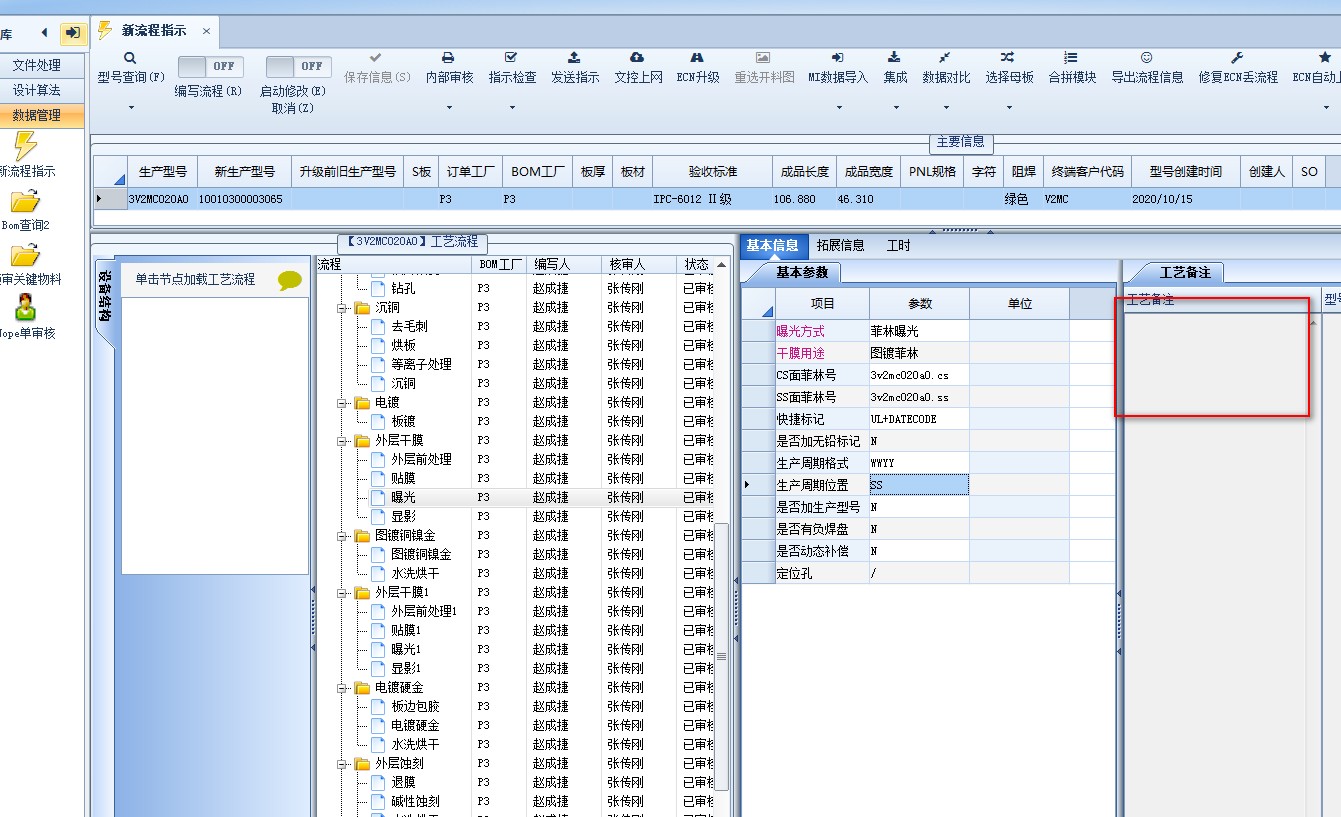
Task: Switch to 基本信息 tab
Action: (772, 245)
